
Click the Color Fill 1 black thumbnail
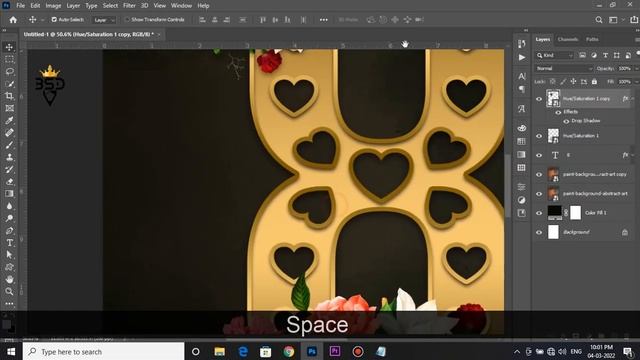point(554,212)
